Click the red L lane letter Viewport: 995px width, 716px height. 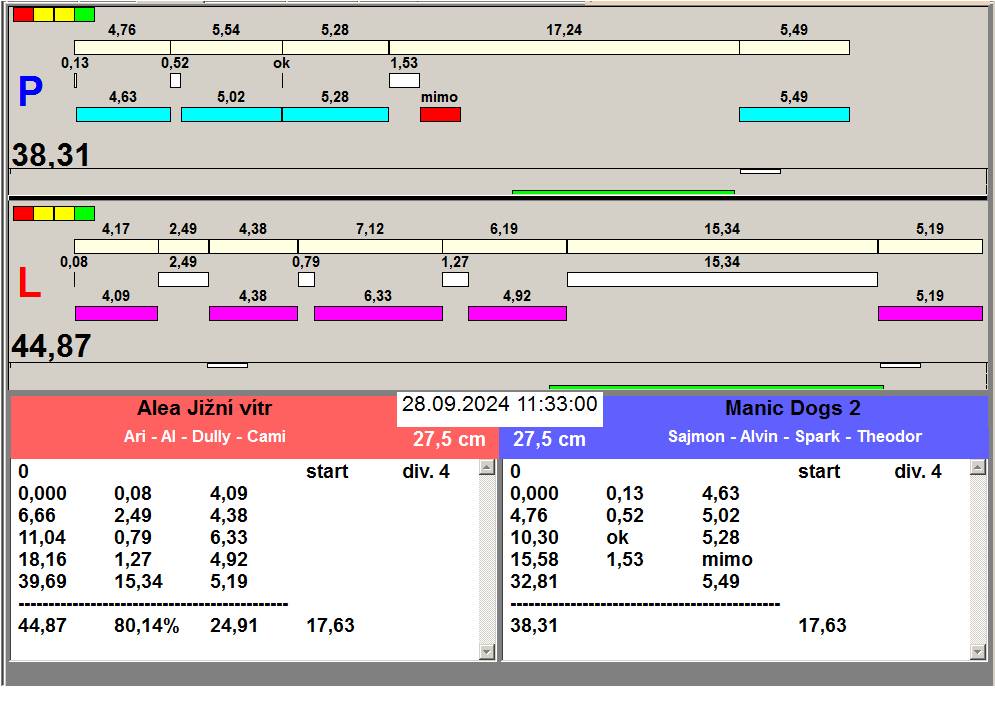point(29,285)
